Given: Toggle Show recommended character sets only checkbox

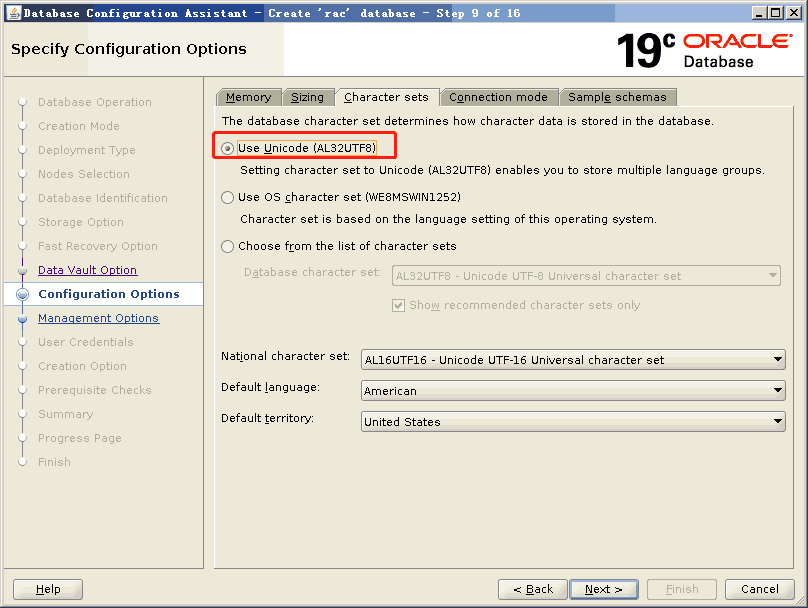Looking at the screenshot, I should coord(398,306).
